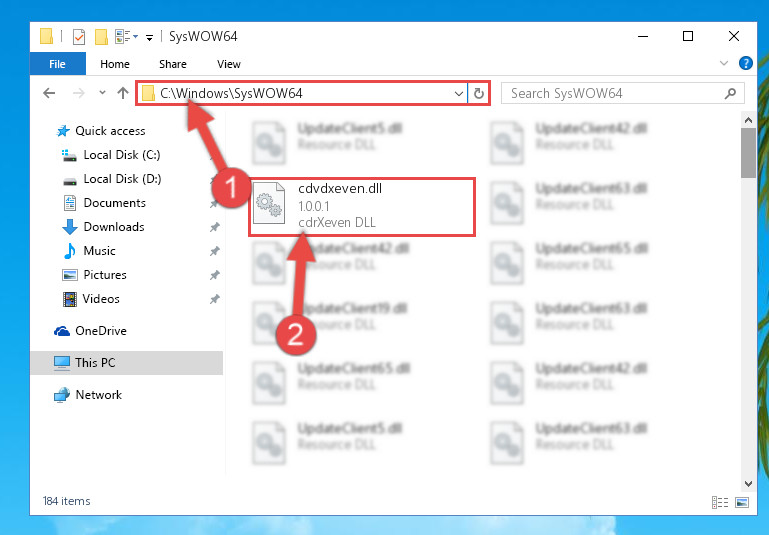Screen dimensions: 769x535
Task: Click the folder icon in title bar
Action: coord(46,37)
